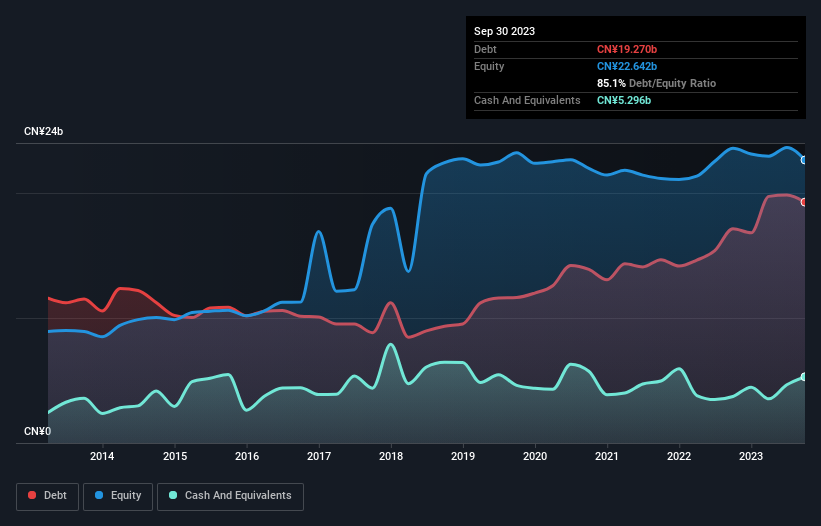This screenshot has height=526, width=821.
Task: Select the Equity endpoint marker on chart
Action: tap(804, 160)
